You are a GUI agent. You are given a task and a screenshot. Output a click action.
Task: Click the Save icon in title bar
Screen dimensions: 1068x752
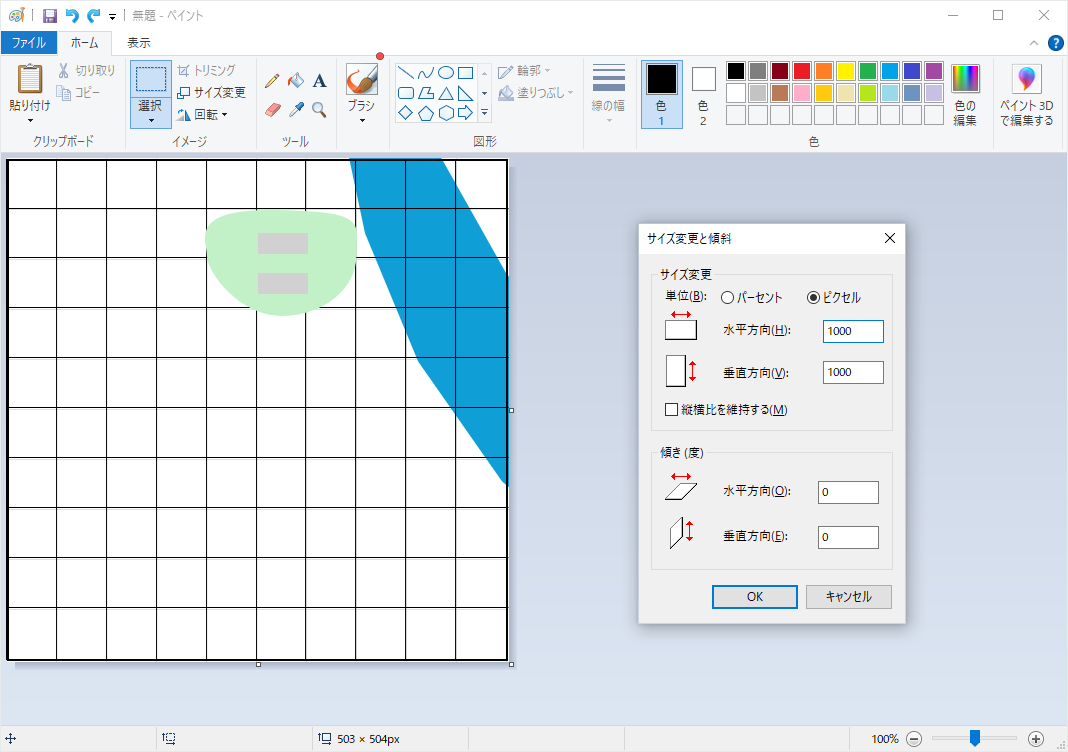(50, 16)
